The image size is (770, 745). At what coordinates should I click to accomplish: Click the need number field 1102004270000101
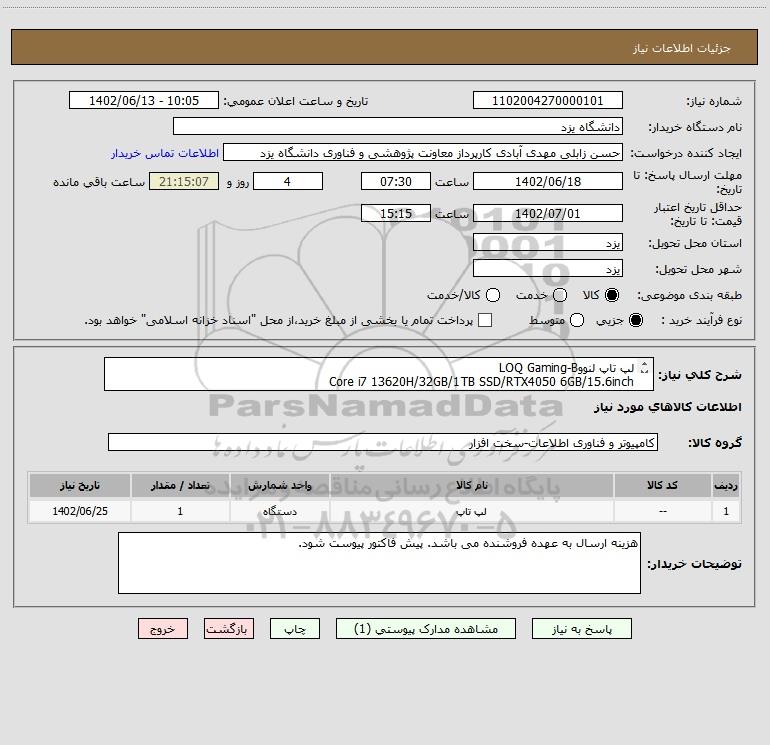point(548,100)
